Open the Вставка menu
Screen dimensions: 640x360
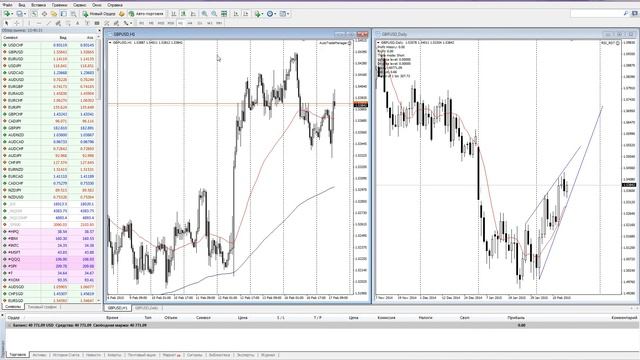(38, 5)
